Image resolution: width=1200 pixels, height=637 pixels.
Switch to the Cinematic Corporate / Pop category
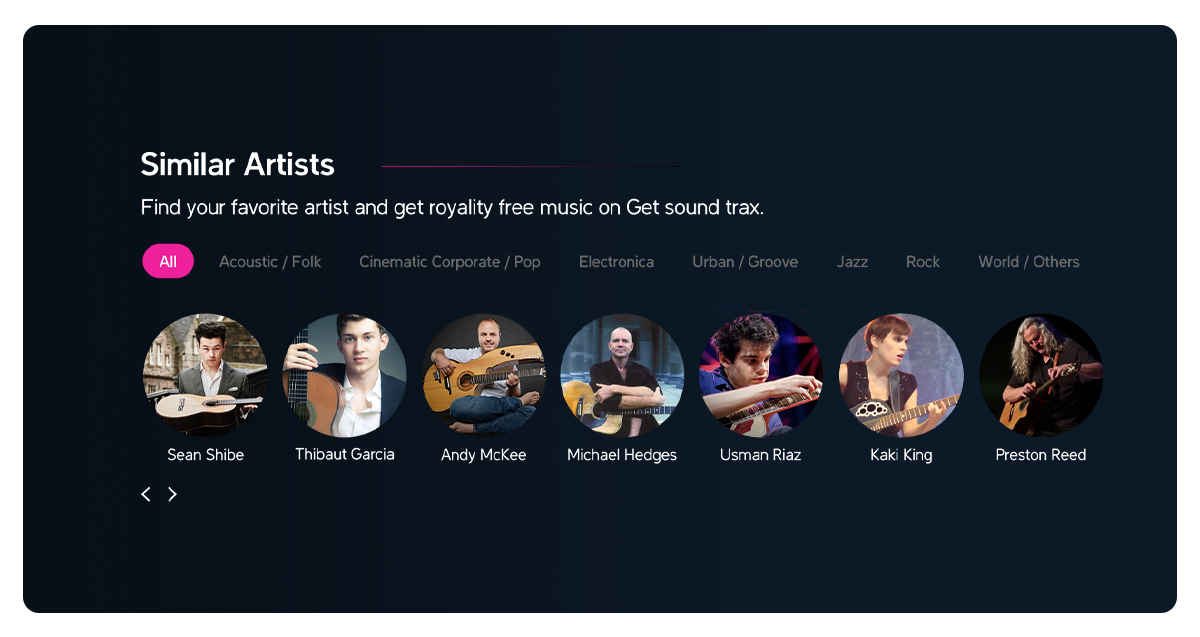click(x=450, y=261)
